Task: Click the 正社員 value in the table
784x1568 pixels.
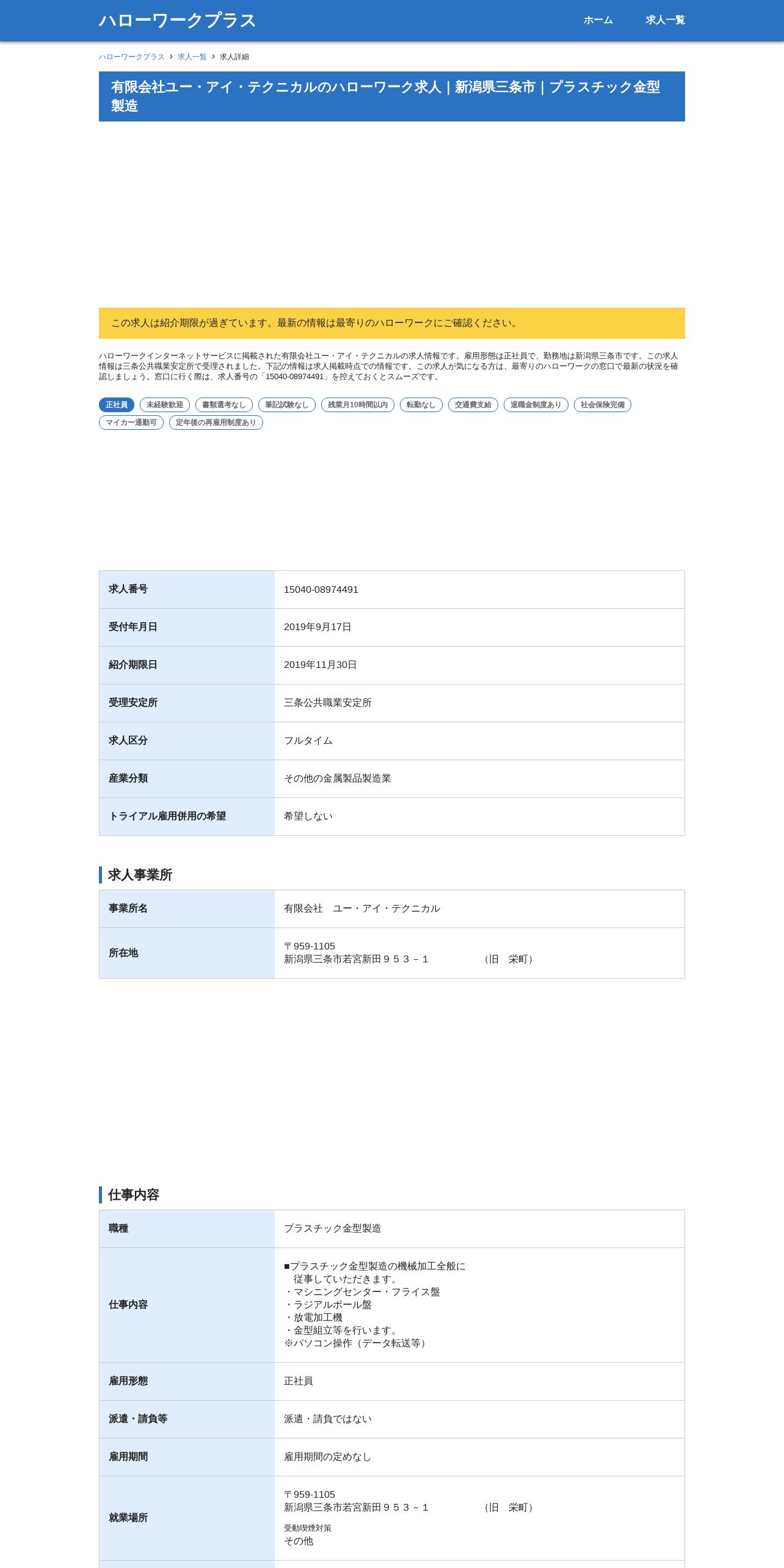Action: (x=299, y=1382)
